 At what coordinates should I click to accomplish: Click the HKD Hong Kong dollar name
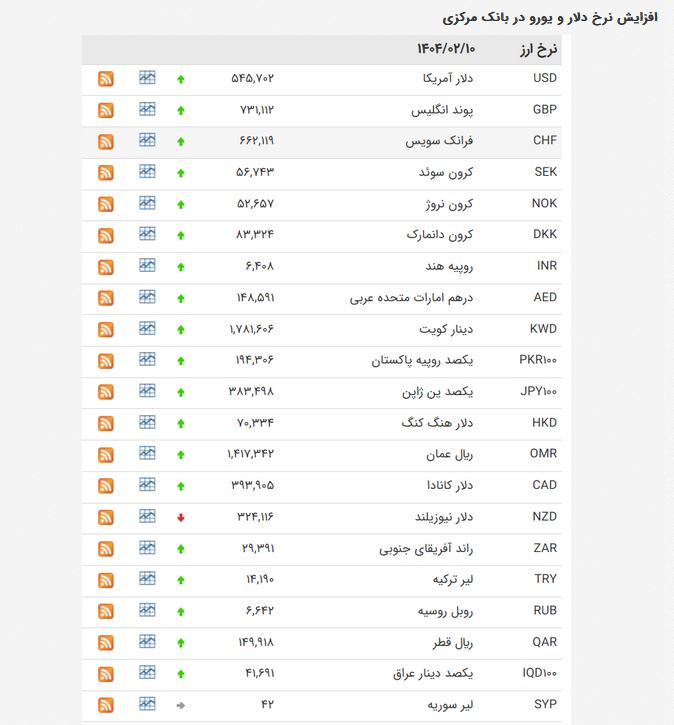(x=437, y=423)
